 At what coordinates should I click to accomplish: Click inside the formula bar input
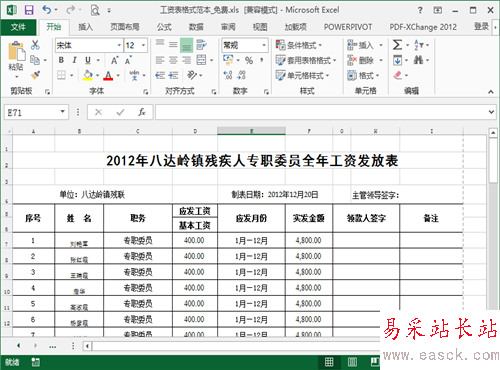pyautogui.click(x=321, y=112)
